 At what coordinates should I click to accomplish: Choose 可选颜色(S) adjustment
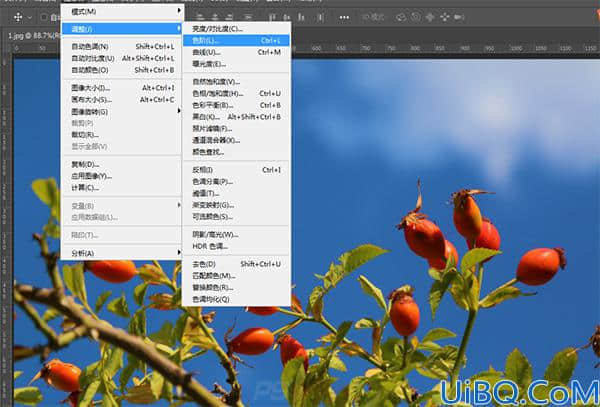pyautogui.click(x=236, y=217)
